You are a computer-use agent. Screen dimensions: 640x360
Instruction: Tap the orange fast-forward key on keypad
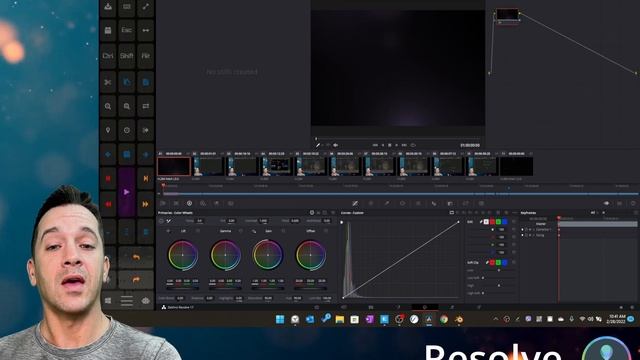(x=145, y=204)
